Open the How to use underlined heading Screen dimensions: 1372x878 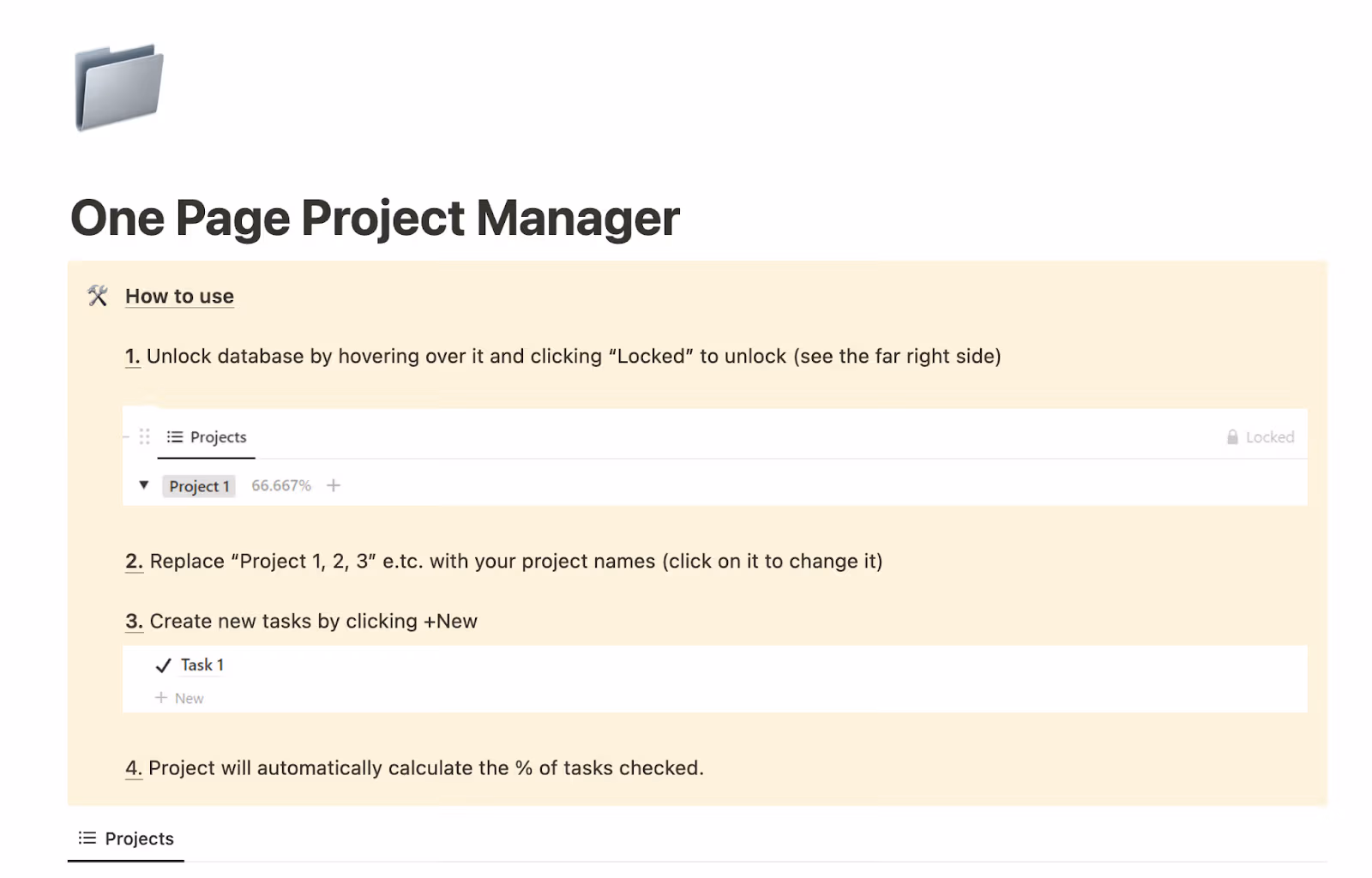[x=179, y=296]
